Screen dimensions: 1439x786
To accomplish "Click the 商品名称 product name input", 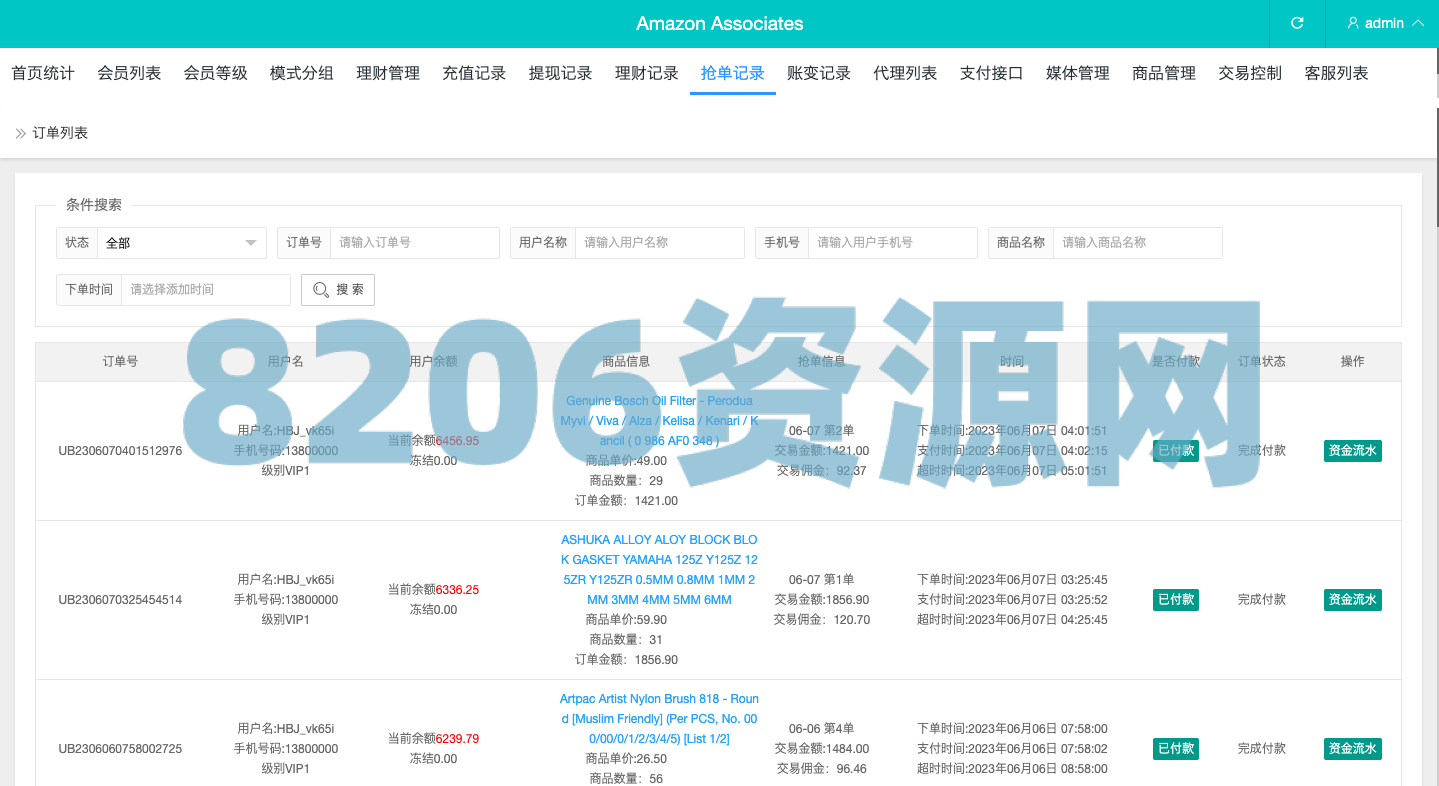I will pos(1137,243).
